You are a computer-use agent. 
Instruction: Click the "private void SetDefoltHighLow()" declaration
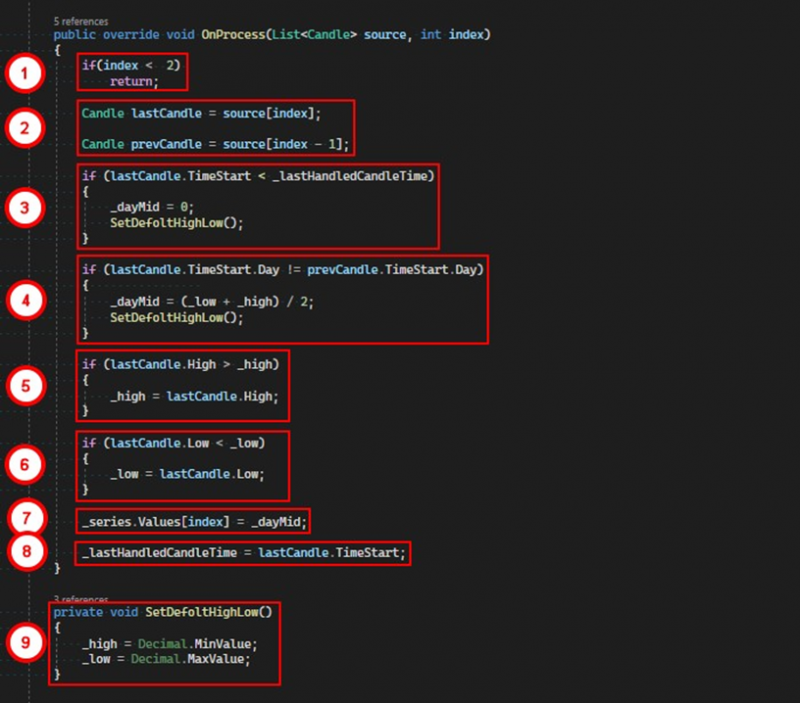(163, 612)
